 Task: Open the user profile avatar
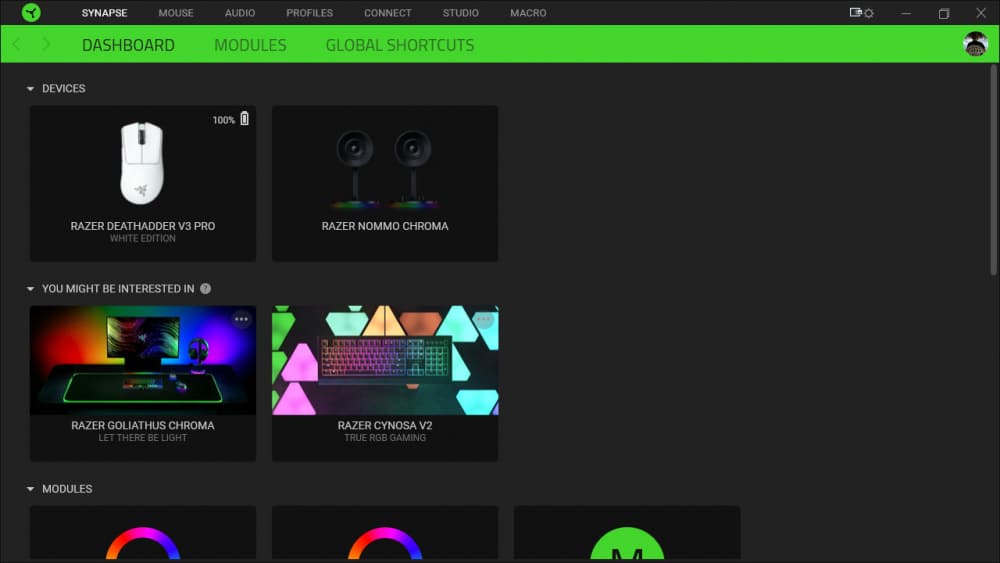tap(975, 44)
